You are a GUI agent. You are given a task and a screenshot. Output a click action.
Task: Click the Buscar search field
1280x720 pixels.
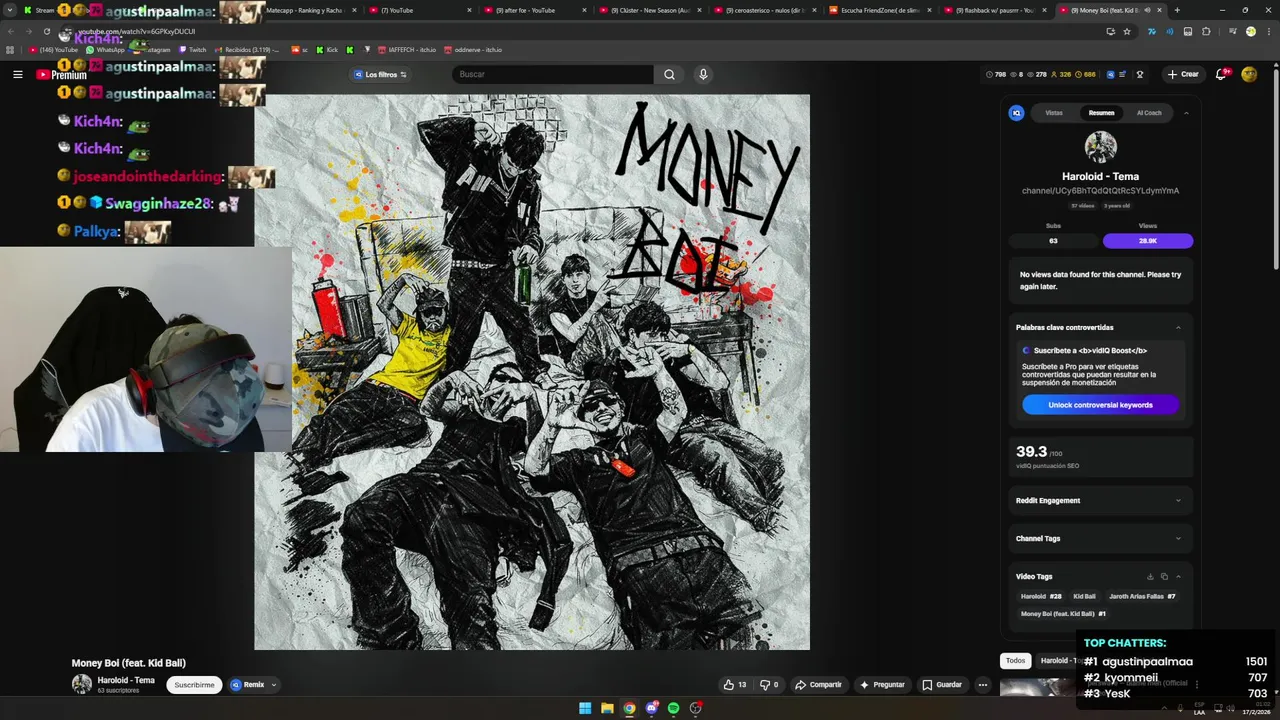[553, 74]
